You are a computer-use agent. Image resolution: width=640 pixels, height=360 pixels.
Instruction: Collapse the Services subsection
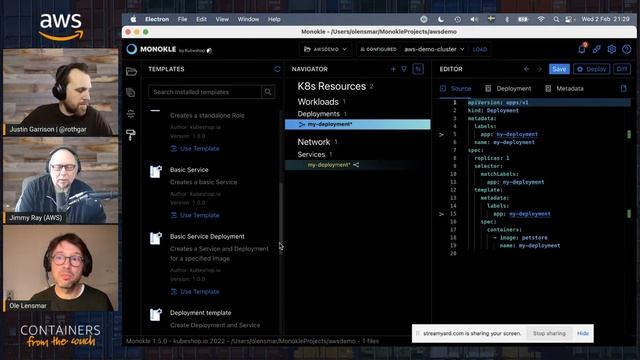pyautogui.click(x=311, y=154)
